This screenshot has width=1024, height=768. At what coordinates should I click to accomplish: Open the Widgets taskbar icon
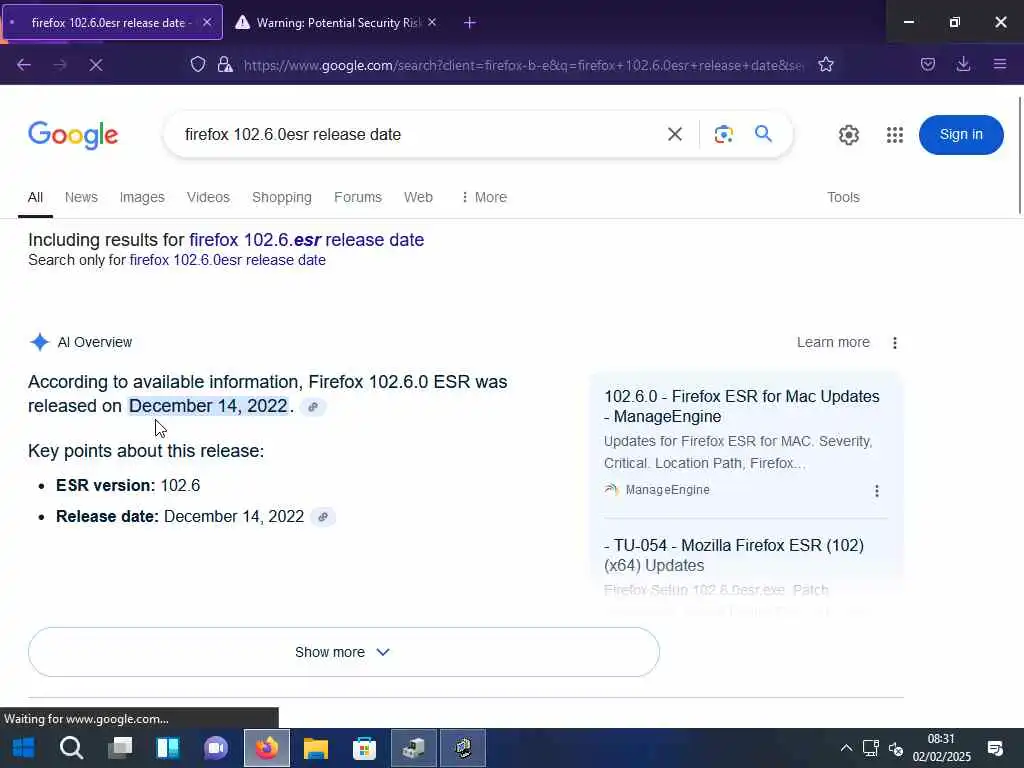click(168, 748)
